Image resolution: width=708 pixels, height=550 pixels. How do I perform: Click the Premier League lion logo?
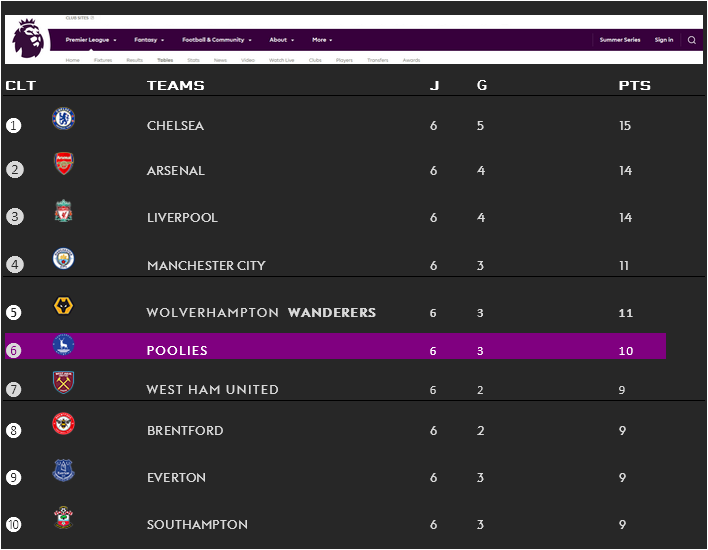[x=28, y=38]
